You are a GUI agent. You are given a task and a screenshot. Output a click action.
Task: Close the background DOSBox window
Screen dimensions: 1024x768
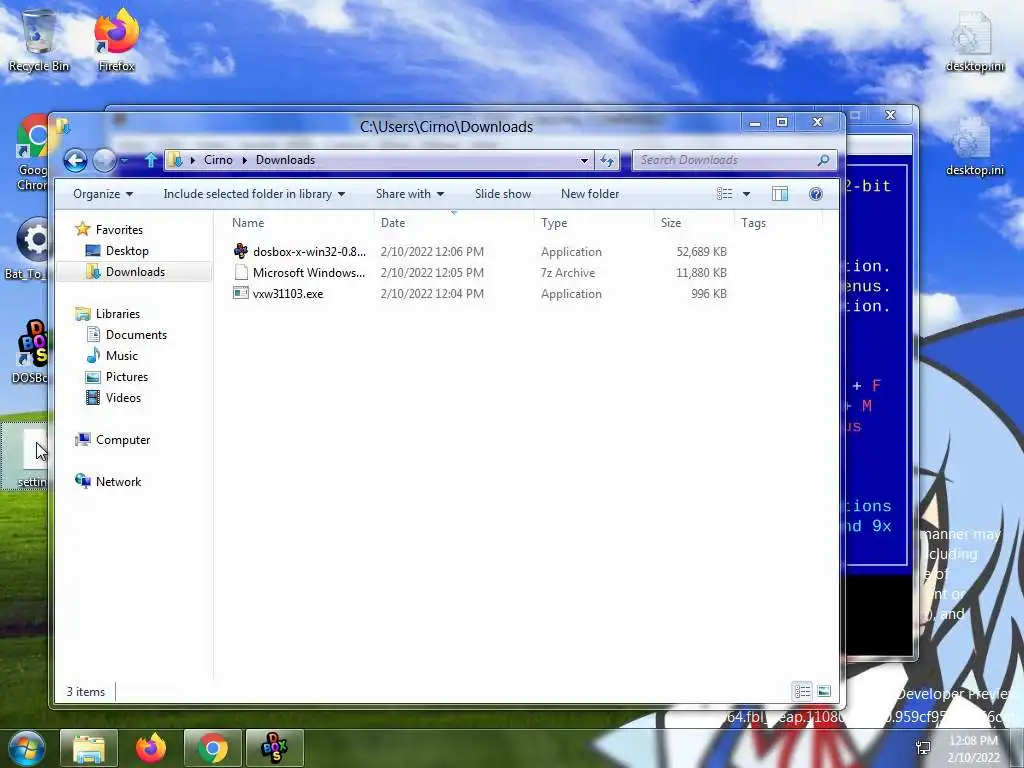890,115
